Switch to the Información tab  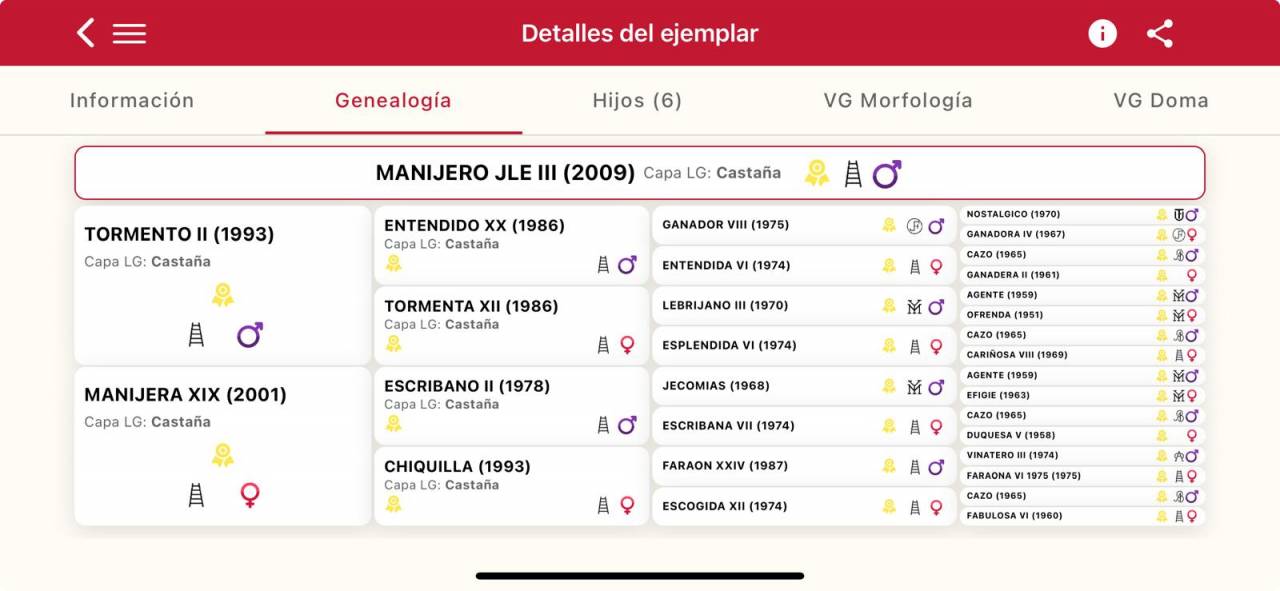coord(132,100)
